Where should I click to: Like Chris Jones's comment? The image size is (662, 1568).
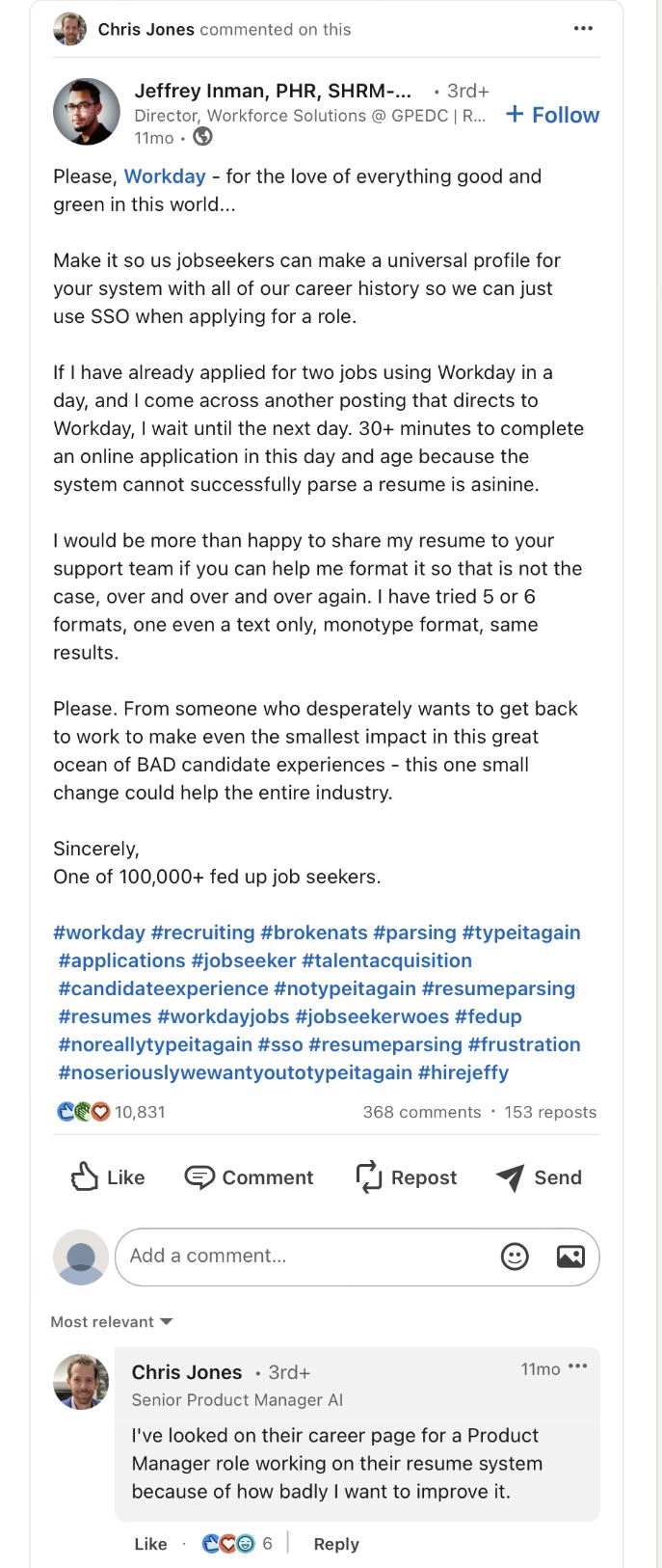tap(150, 1544)
